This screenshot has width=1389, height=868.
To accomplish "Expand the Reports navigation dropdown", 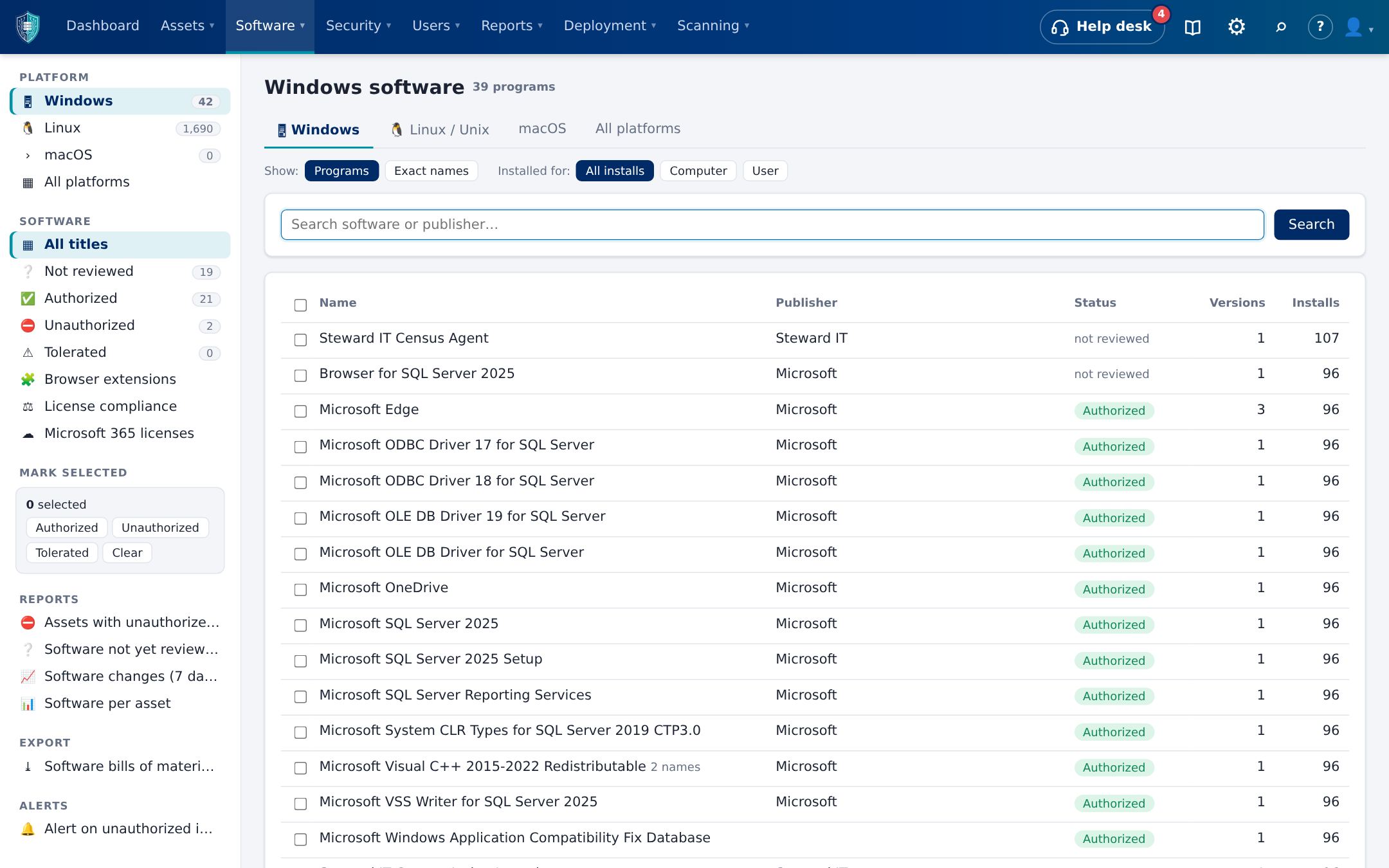I will click(x=512, y=26).
